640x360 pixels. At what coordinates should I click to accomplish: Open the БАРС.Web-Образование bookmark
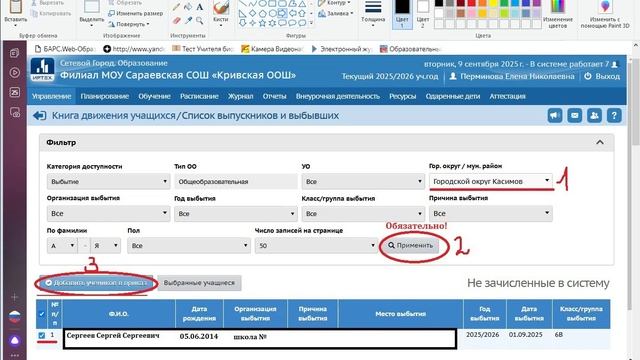pyautogui.click(x=64, y=49)
